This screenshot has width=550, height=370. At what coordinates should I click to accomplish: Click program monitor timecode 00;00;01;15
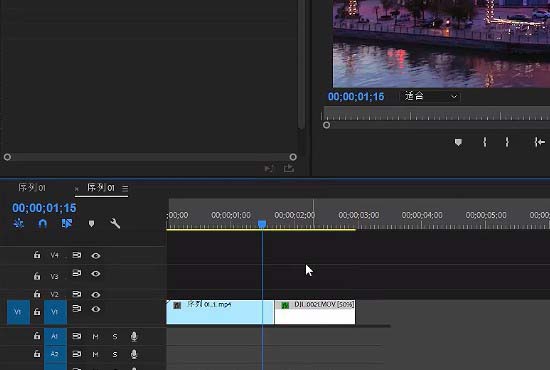pos(356,97)
